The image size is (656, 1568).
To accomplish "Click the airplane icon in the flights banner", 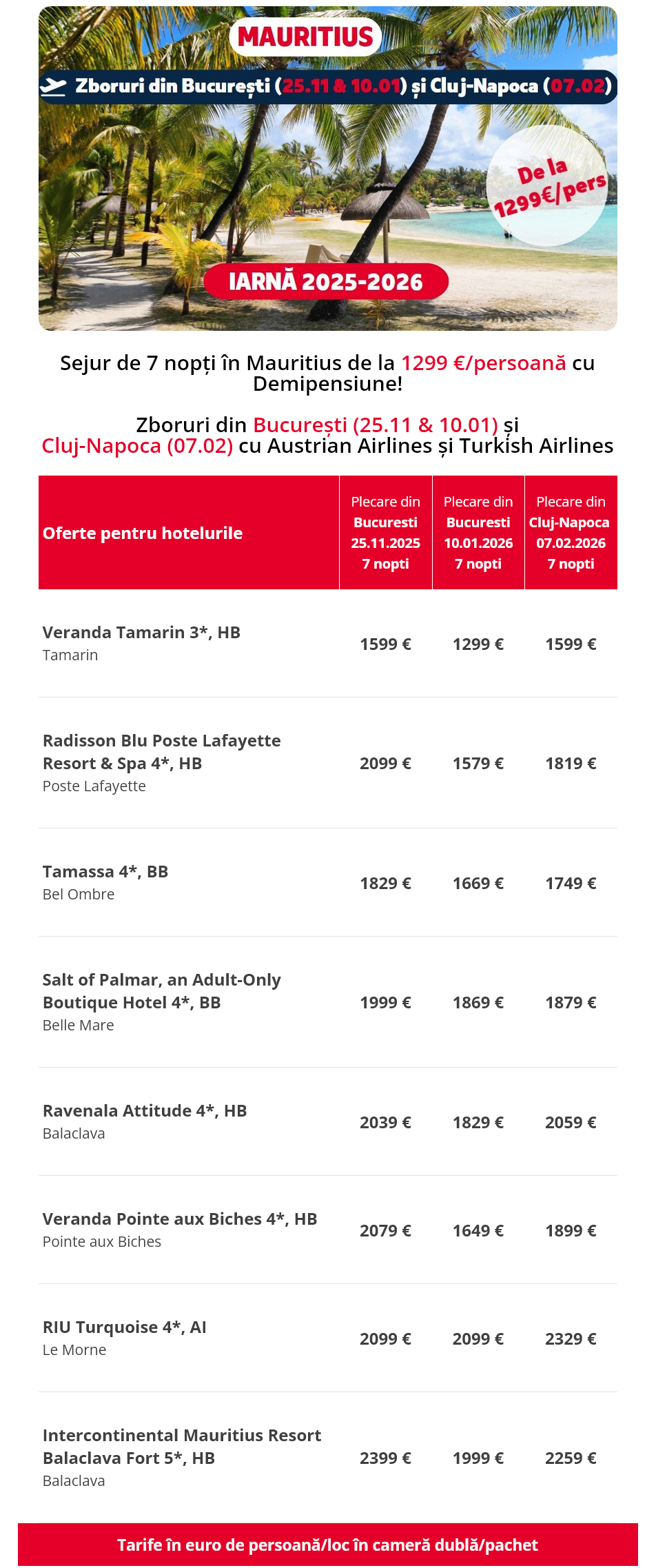I will (53, 86).
